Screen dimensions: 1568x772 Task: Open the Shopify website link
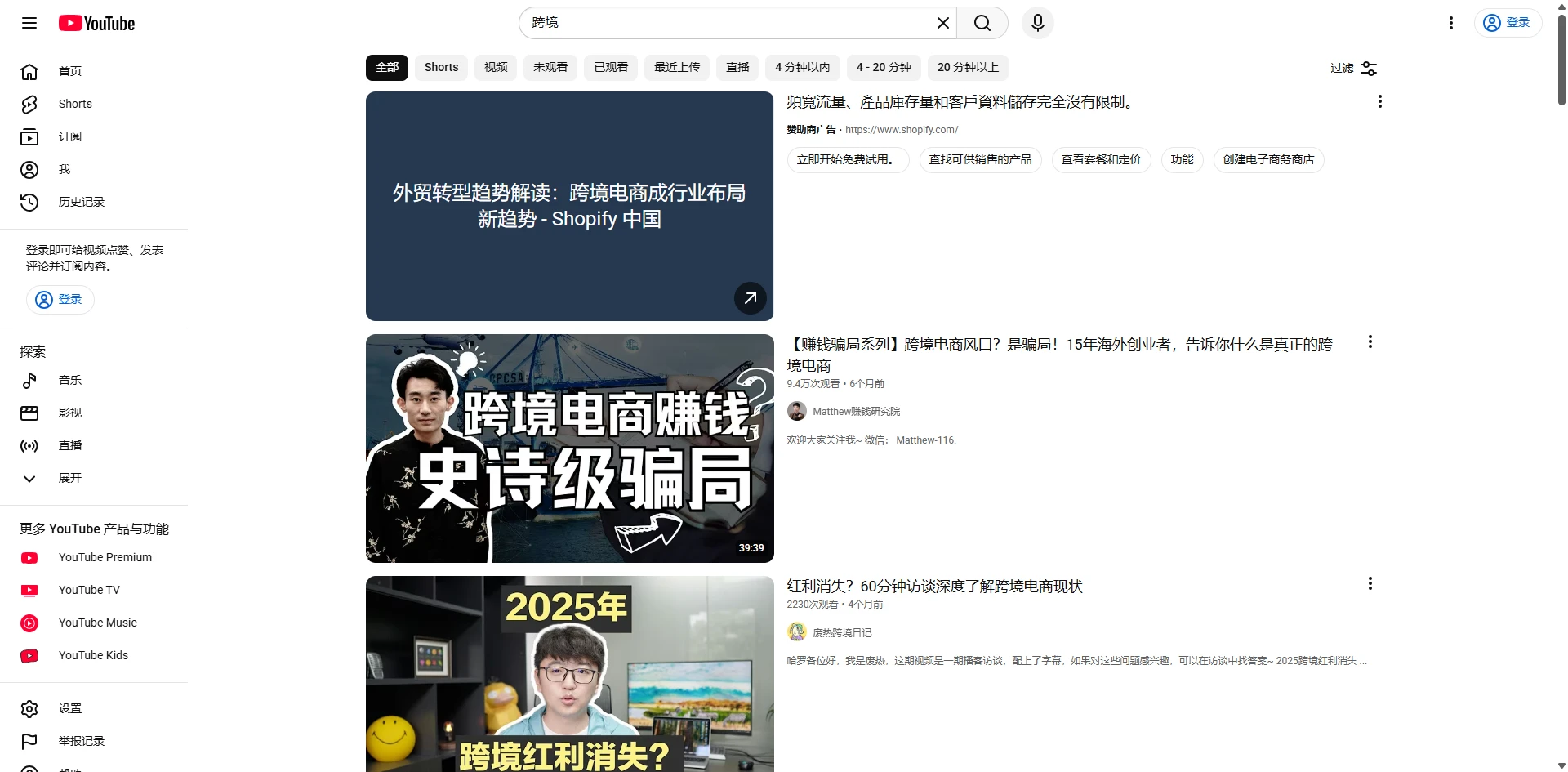pos(901,130)
